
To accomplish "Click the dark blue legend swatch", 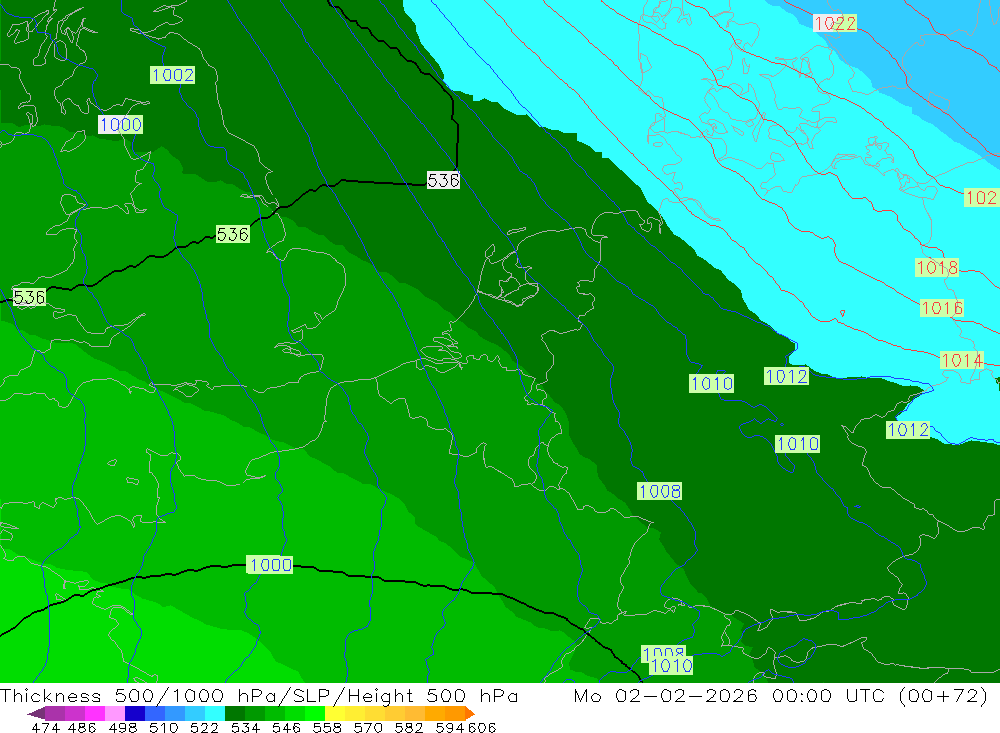I will pos(133,713).
